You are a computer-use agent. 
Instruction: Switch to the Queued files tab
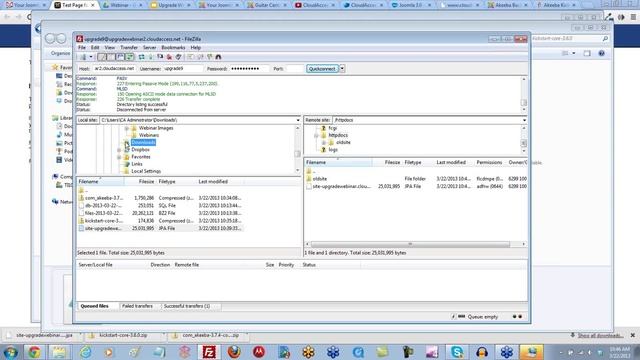tap(95, 306)
